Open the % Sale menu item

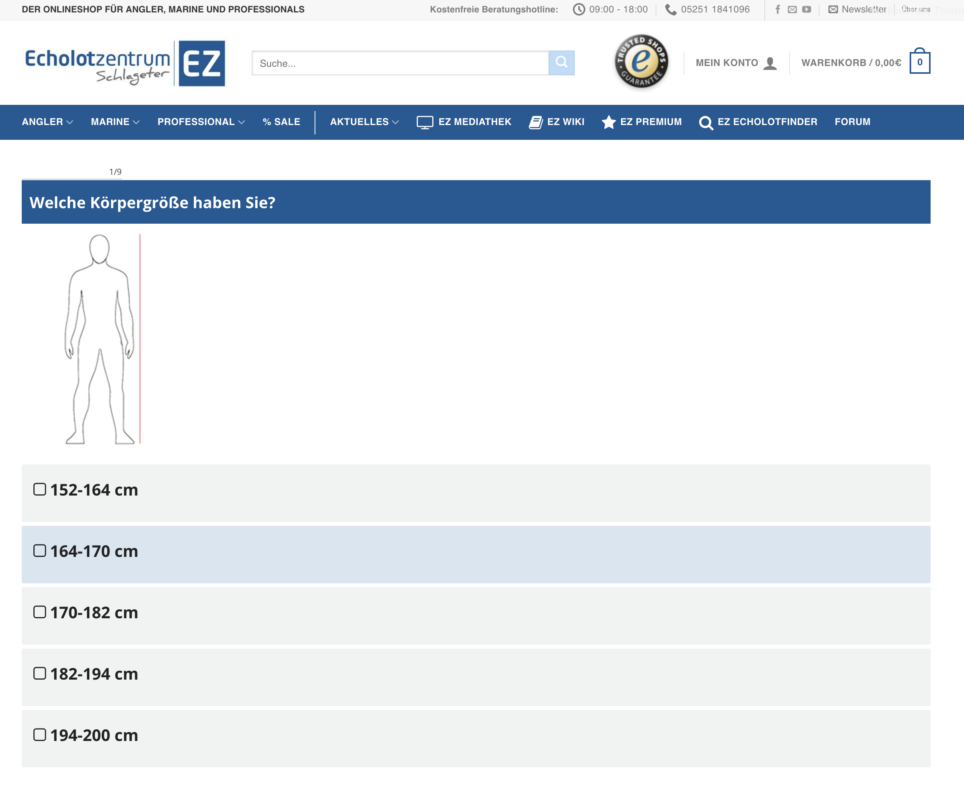click(x=282, y=122)
